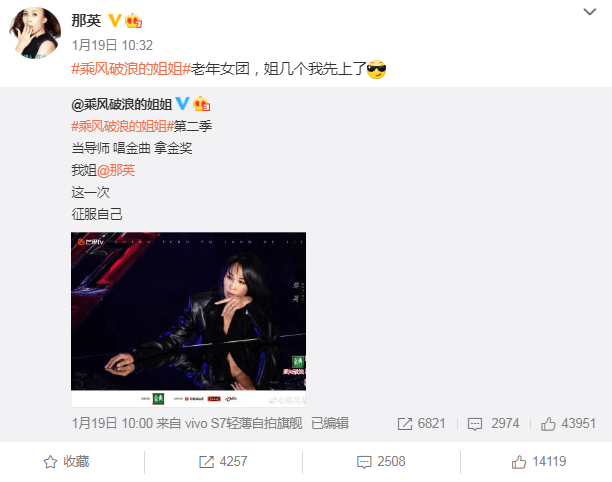Click the blue V badge of 乘风破浪的姐姐
The image size is (612, 482).
point(182,103)
